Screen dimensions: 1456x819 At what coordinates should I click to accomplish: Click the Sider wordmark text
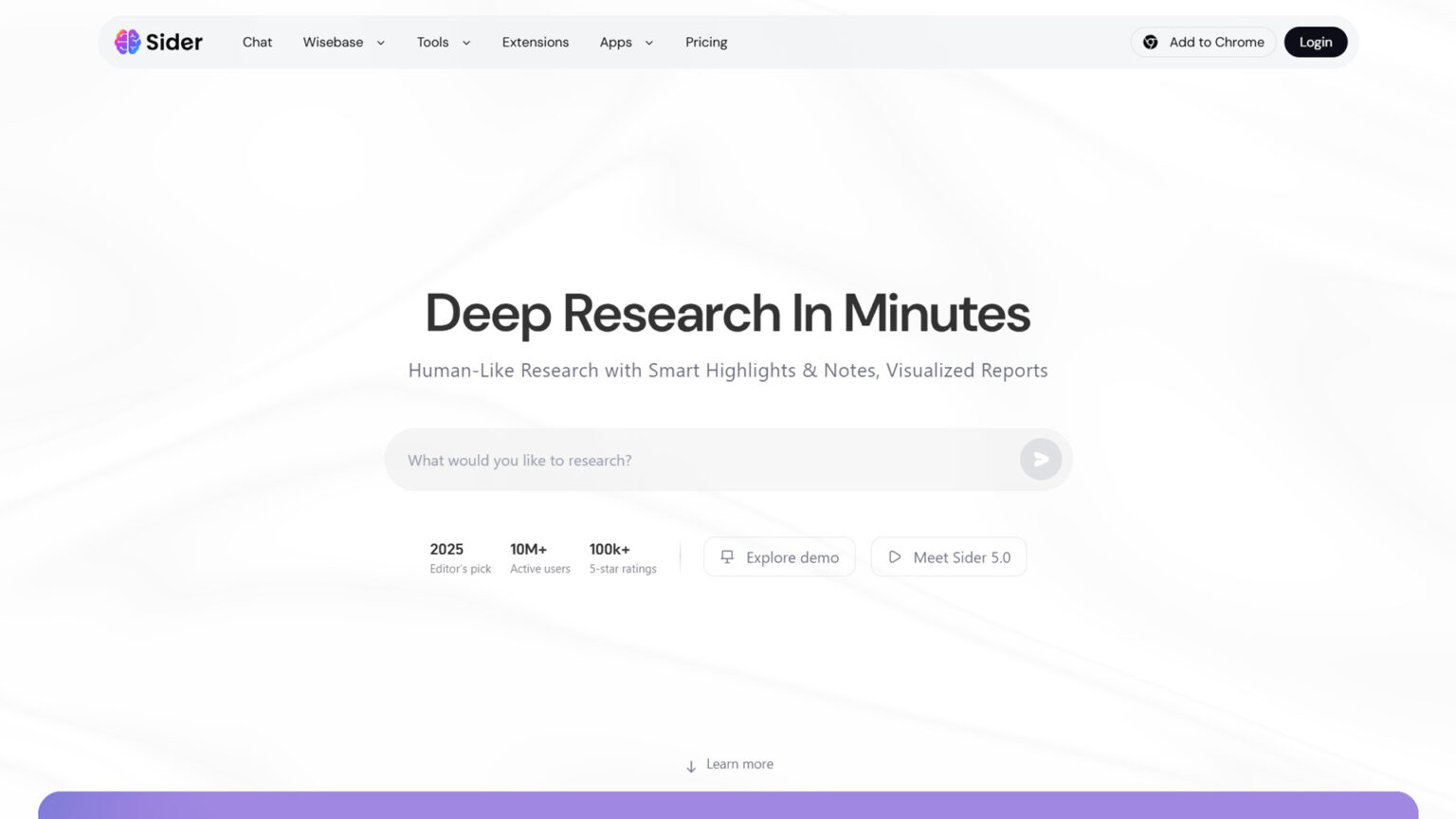[174, 42]
